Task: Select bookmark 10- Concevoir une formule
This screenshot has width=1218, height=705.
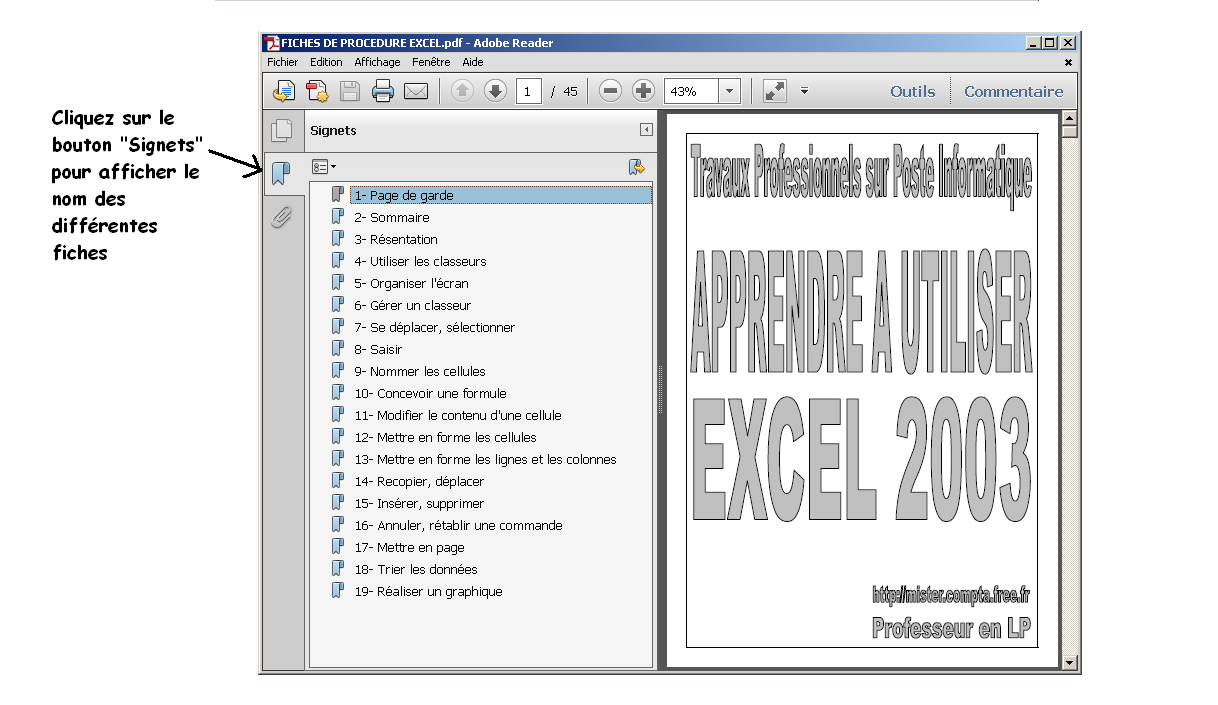Action: [x=430, y=393]
